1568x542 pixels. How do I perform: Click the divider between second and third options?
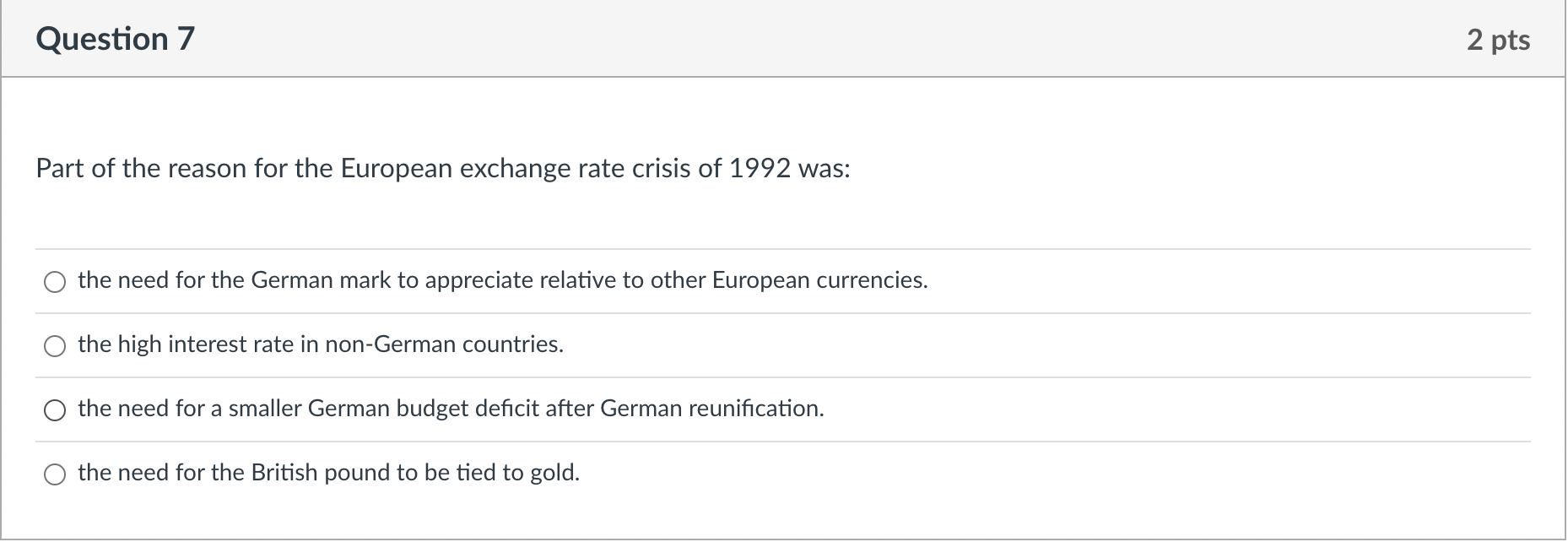click(x=784, y=377)
